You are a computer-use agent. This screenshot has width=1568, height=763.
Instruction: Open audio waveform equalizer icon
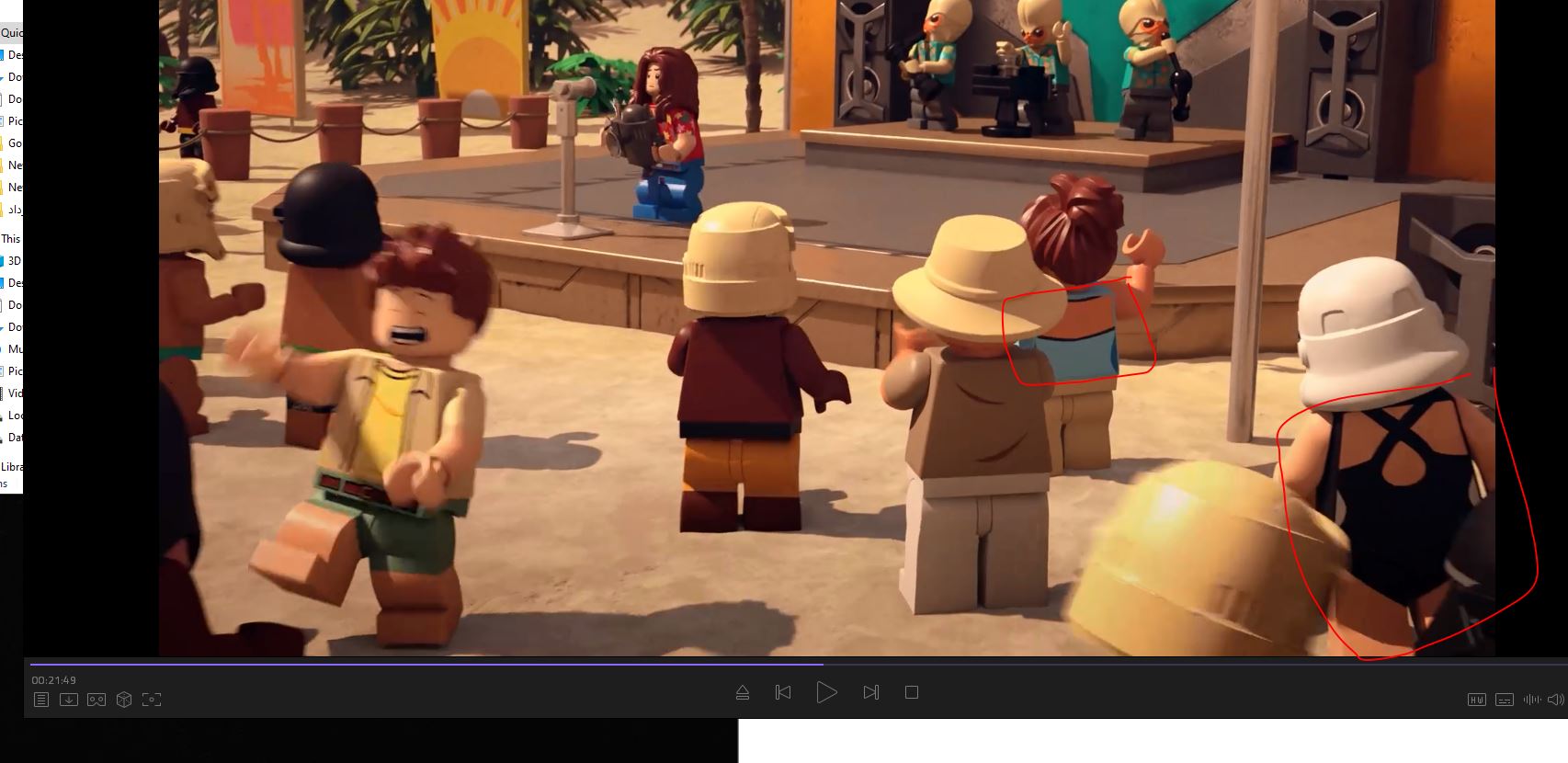(x=1531, y=700)
